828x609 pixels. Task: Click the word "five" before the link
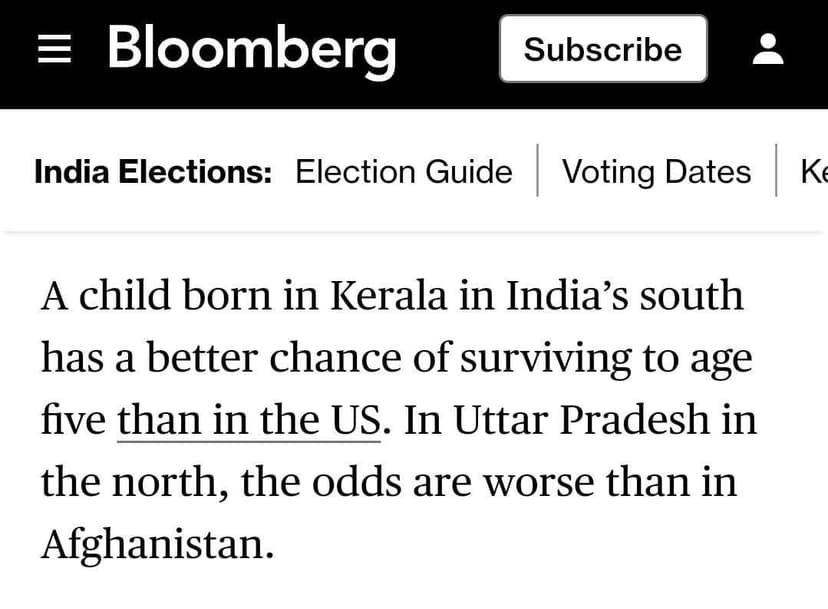[73, 421]
